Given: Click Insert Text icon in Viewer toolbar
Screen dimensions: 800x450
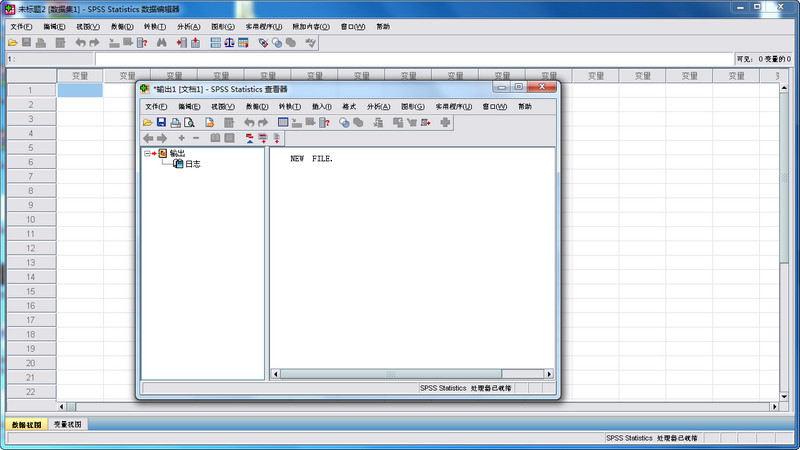Looking at the screenshot, I should pos(277,138).
